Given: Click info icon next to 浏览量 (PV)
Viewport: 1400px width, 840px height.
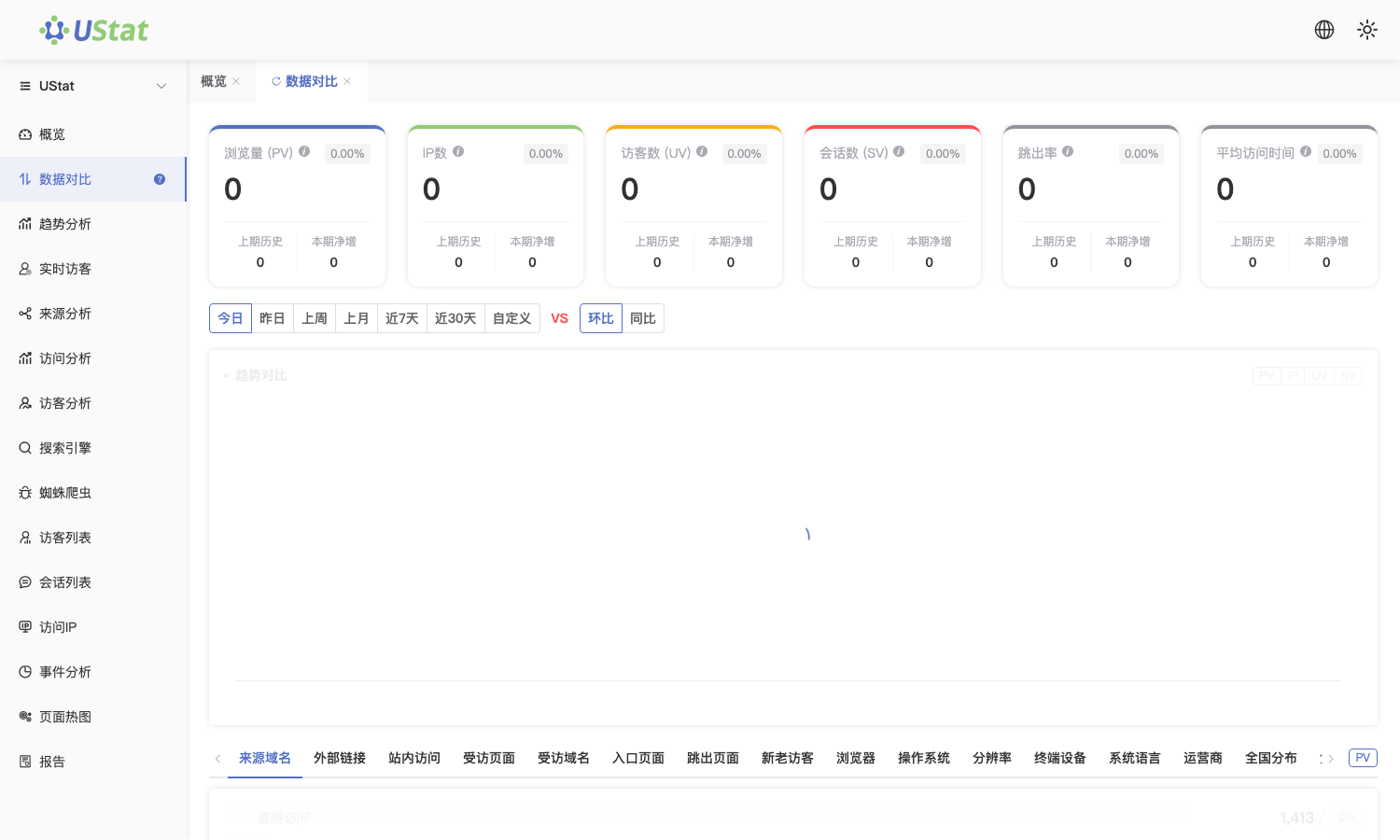Looking at the screenshot, I should coord(304,151).
